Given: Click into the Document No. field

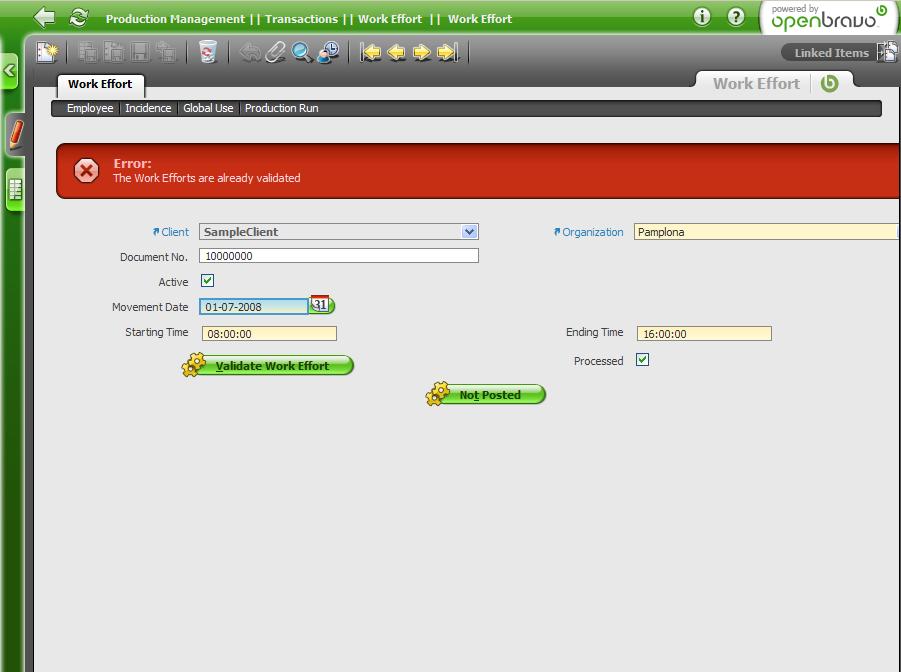Looking at the screenshot, I should pyautogui.click(x=339, y=256).
